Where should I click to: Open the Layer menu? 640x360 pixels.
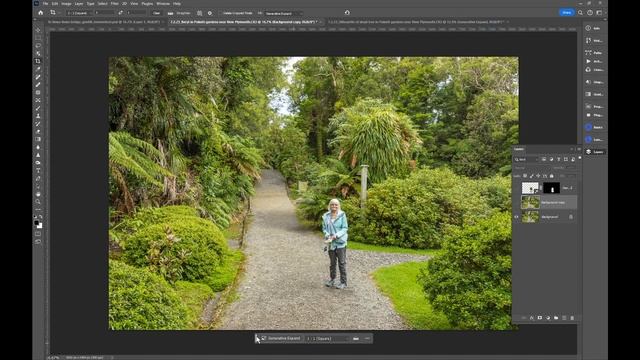point(79,4)
